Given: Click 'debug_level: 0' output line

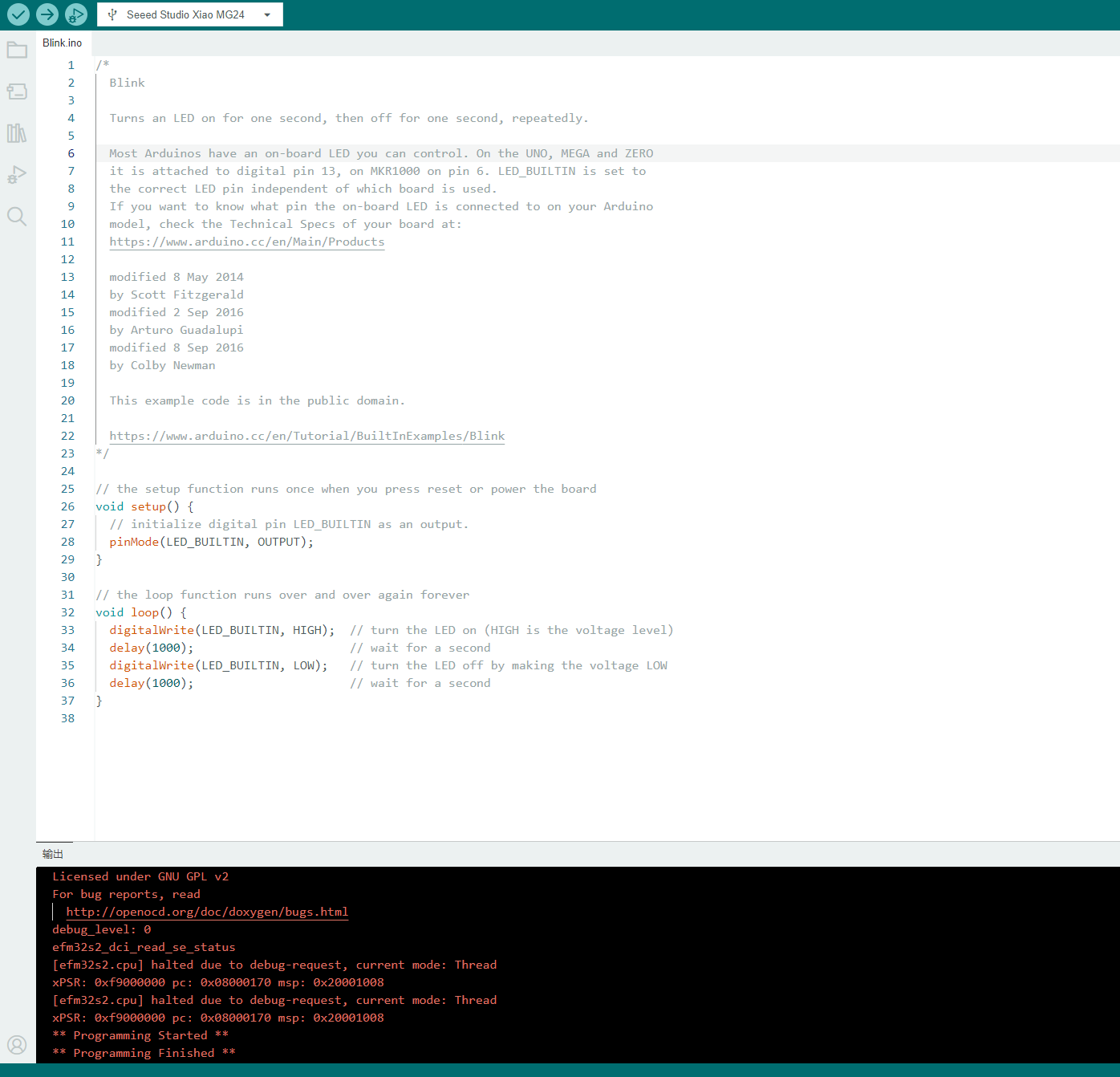Looking at the screenshot, I should coord(102,929).
